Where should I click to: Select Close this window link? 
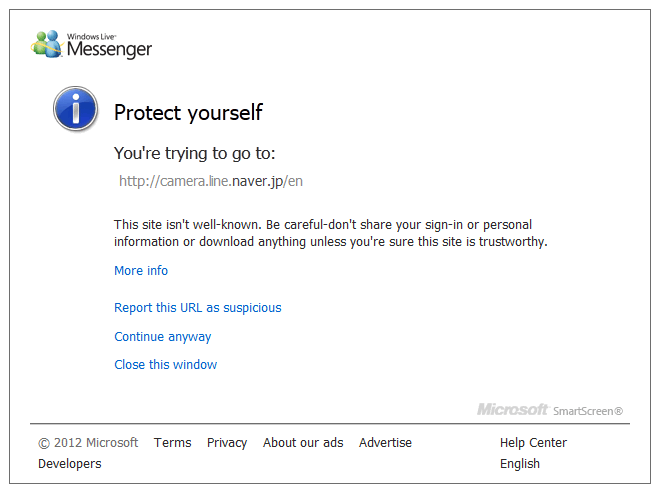pyautogui.click(x=166, y=365)
